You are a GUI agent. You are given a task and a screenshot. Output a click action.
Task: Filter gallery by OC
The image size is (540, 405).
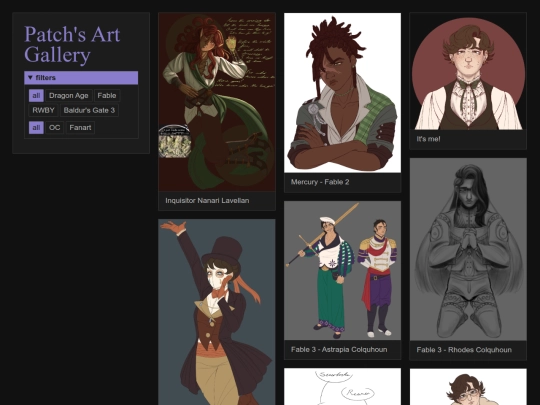(54, 128)
